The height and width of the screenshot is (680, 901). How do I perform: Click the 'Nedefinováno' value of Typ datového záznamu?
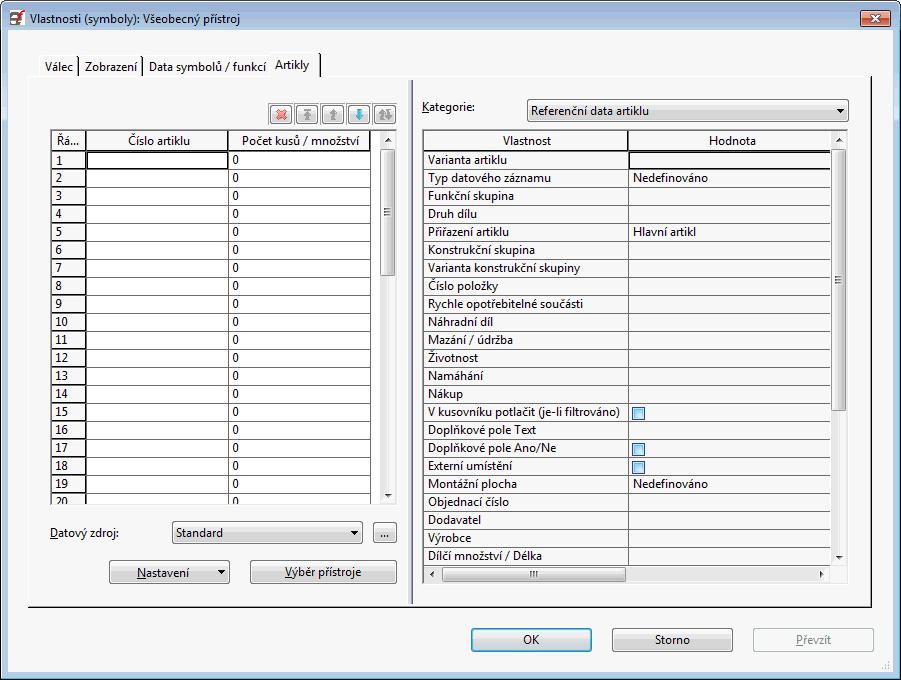[670, 178]
